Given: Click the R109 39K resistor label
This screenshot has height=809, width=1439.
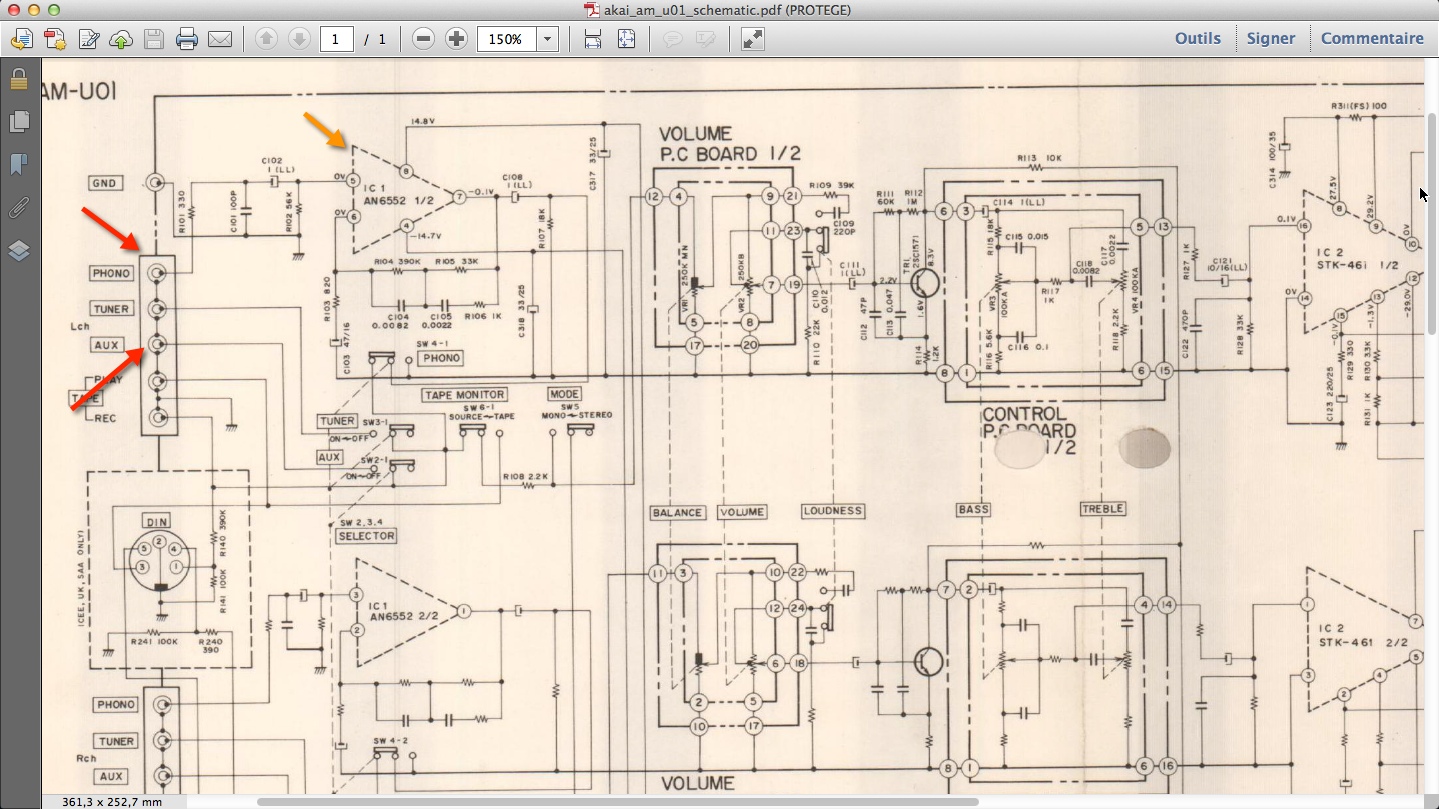Looking at the screenshot, I should point(833,186).
